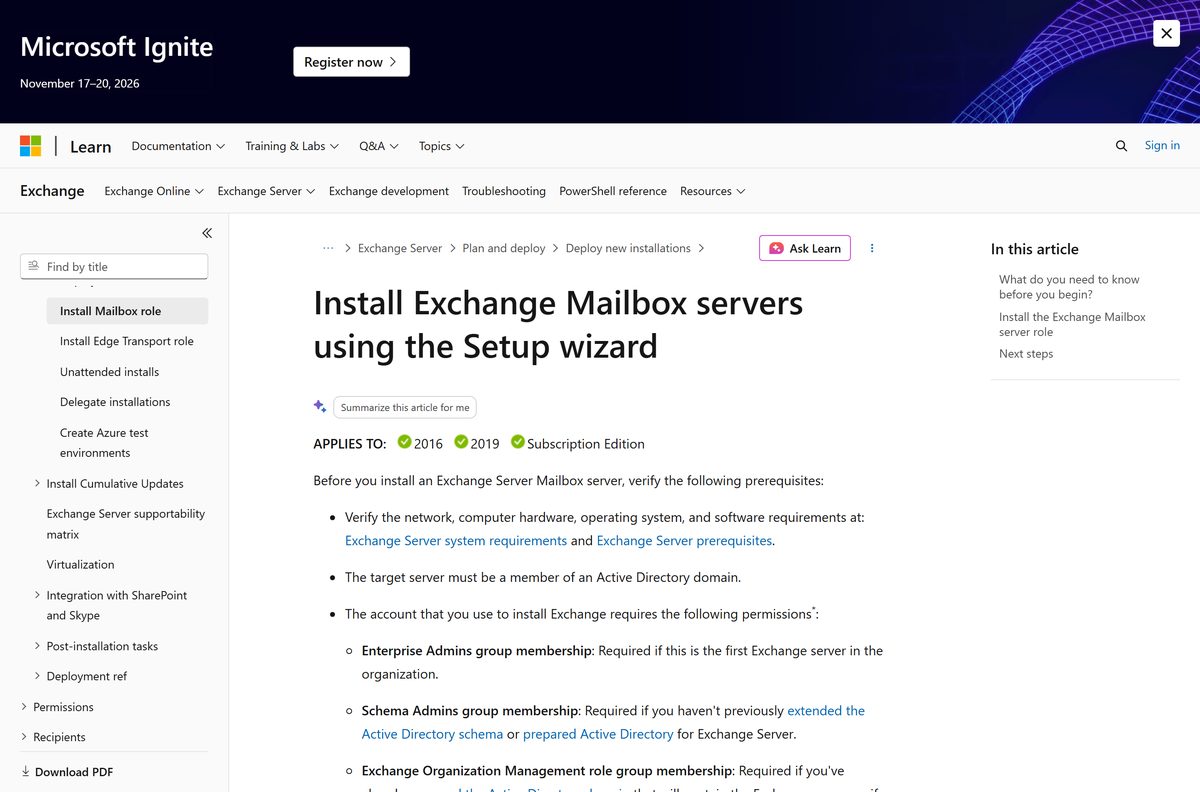Open the breadcrumb ellipsis menu
Image resolution: width=1200 pixels, height=792 pixels.
tap(328, 248)
